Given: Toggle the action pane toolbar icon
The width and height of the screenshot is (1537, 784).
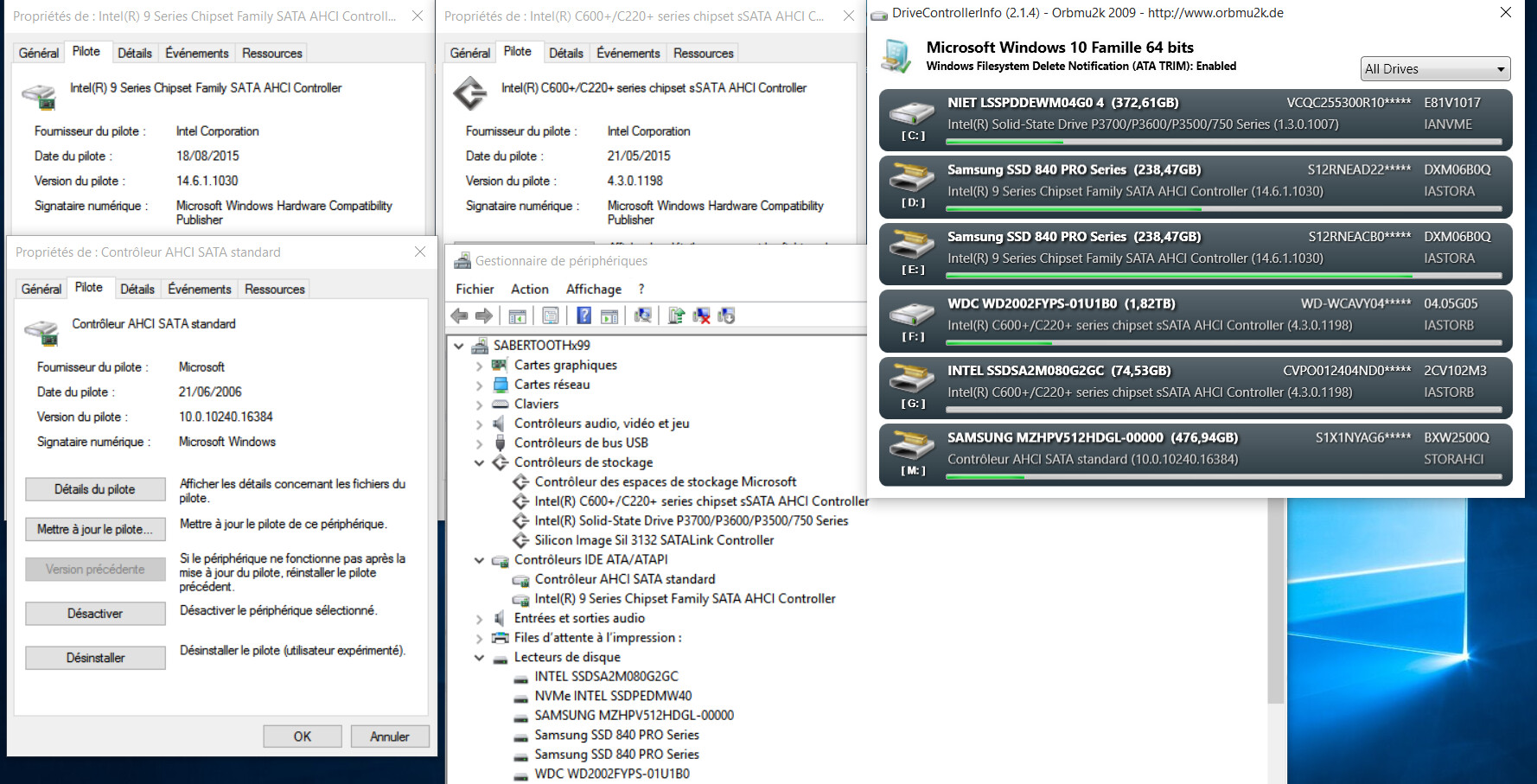Looking at the screenshot, I should coord(609,316).
